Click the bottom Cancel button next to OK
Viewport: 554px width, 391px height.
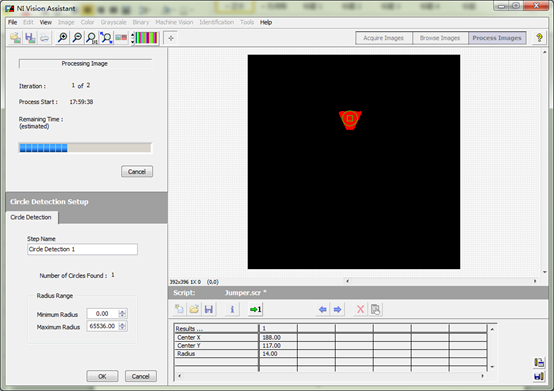pos(141,376)
